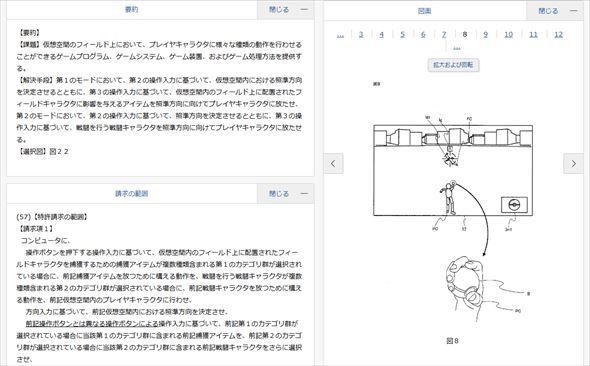Open the 拡大および回転 button
590x366 pixels.
pyautogui.click(x=453, y=65)
